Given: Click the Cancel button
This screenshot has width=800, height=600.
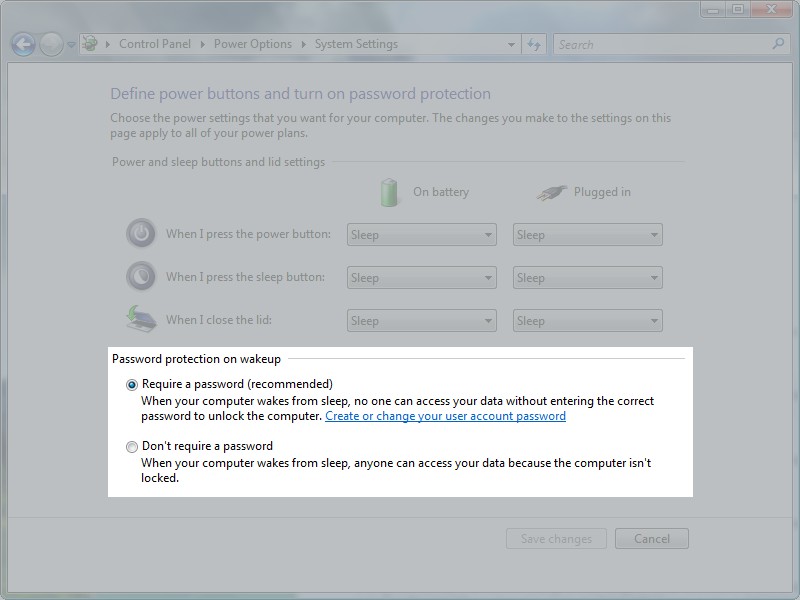Looking at the screenshot, I should 652,539.
